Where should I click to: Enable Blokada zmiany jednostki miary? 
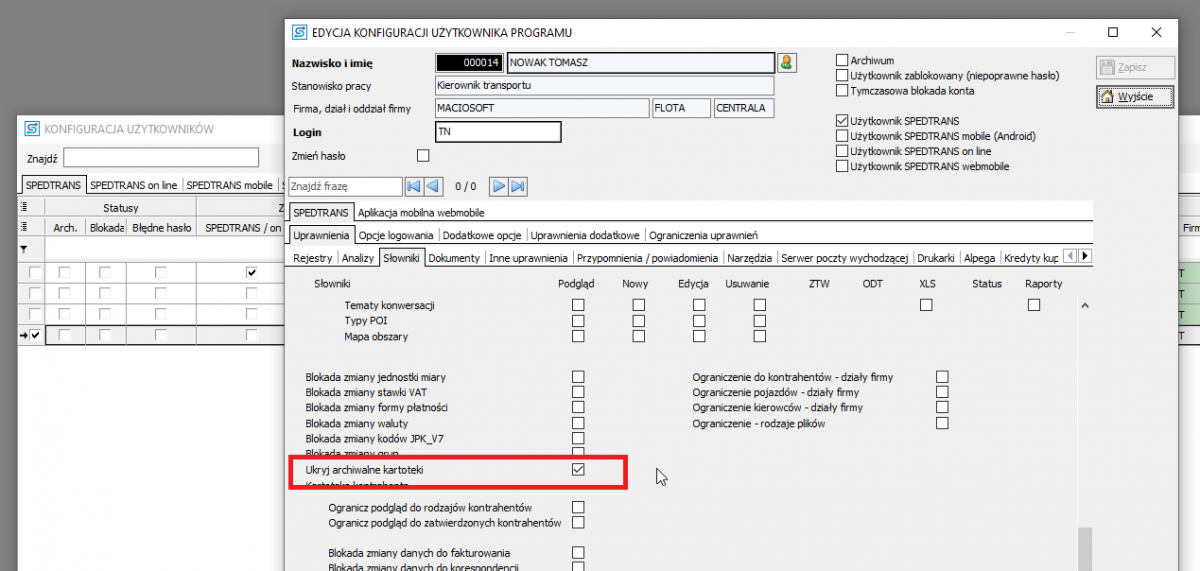(578, 377)
